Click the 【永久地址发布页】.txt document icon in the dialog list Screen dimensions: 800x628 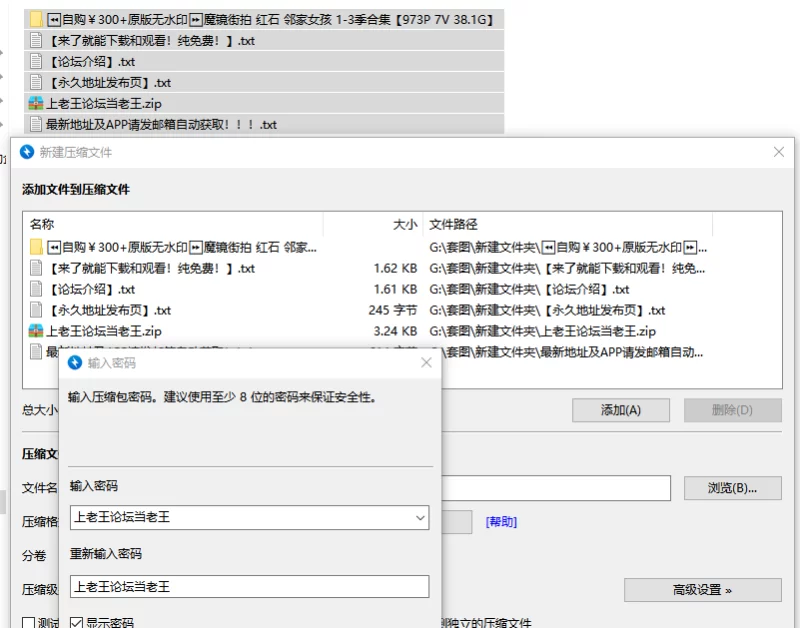pos(36,310)
